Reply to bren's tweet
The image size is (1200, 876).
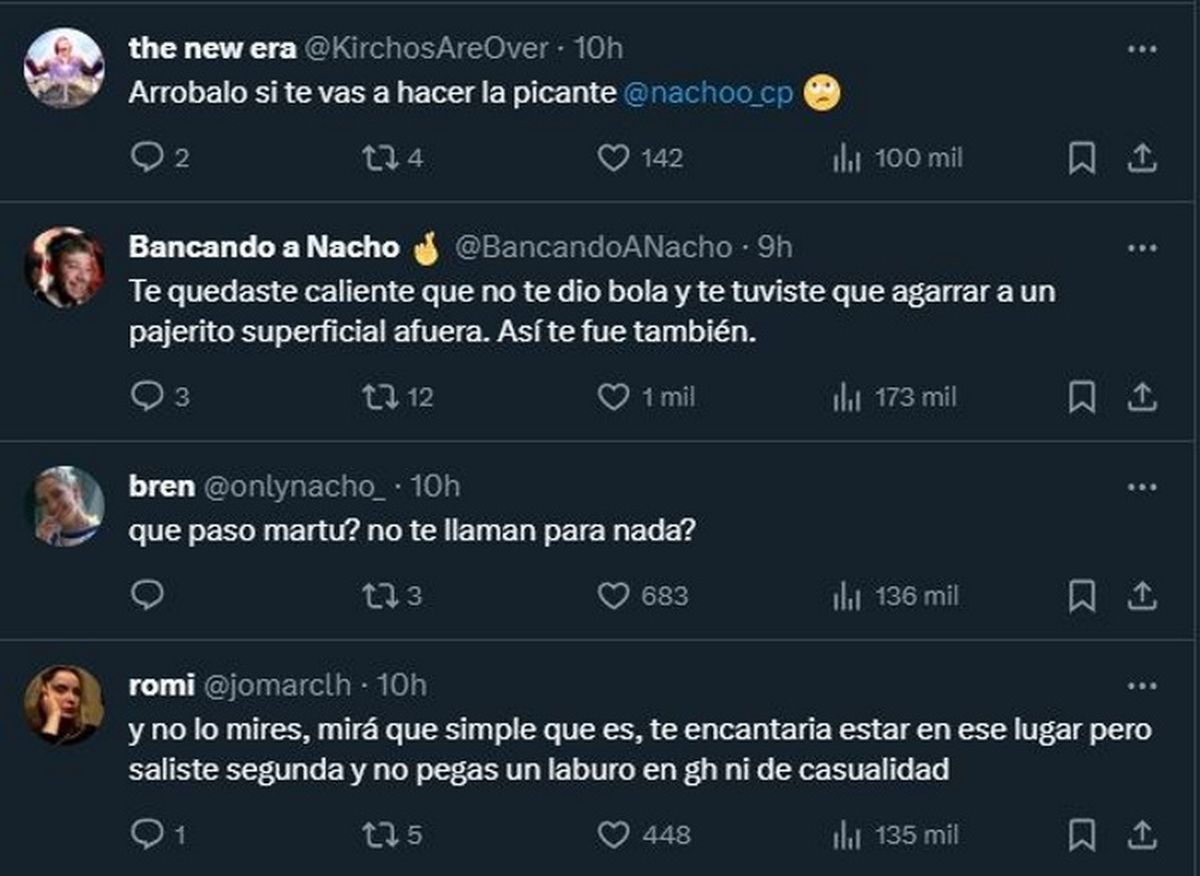pyautogui.click(x=147, y=596)
